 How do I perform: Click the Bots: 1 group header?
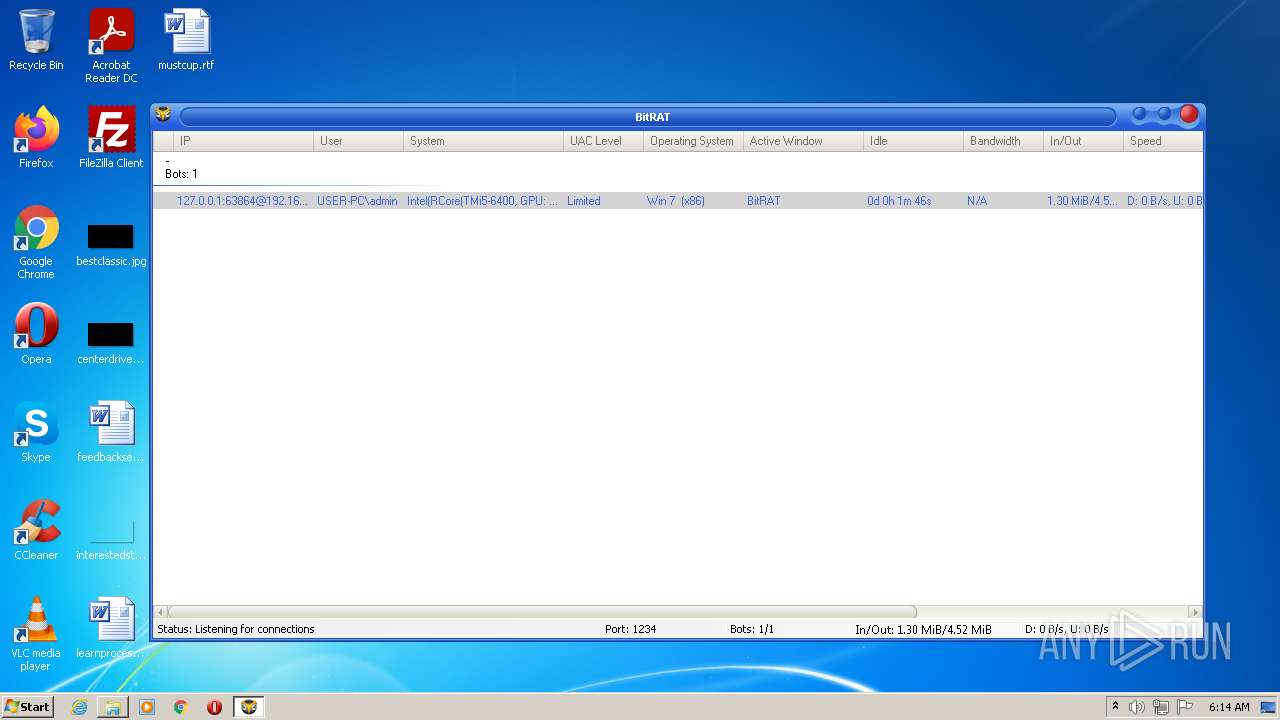[181, 174]
